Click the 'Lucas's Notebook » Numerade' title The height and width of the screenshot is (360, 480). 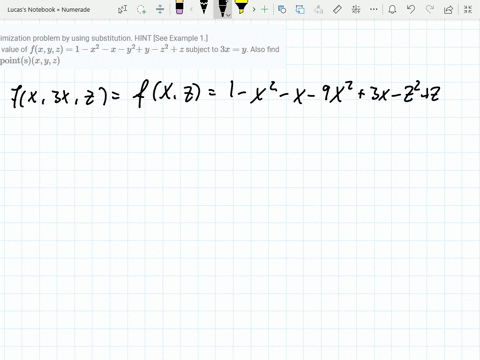click(49, 10)
